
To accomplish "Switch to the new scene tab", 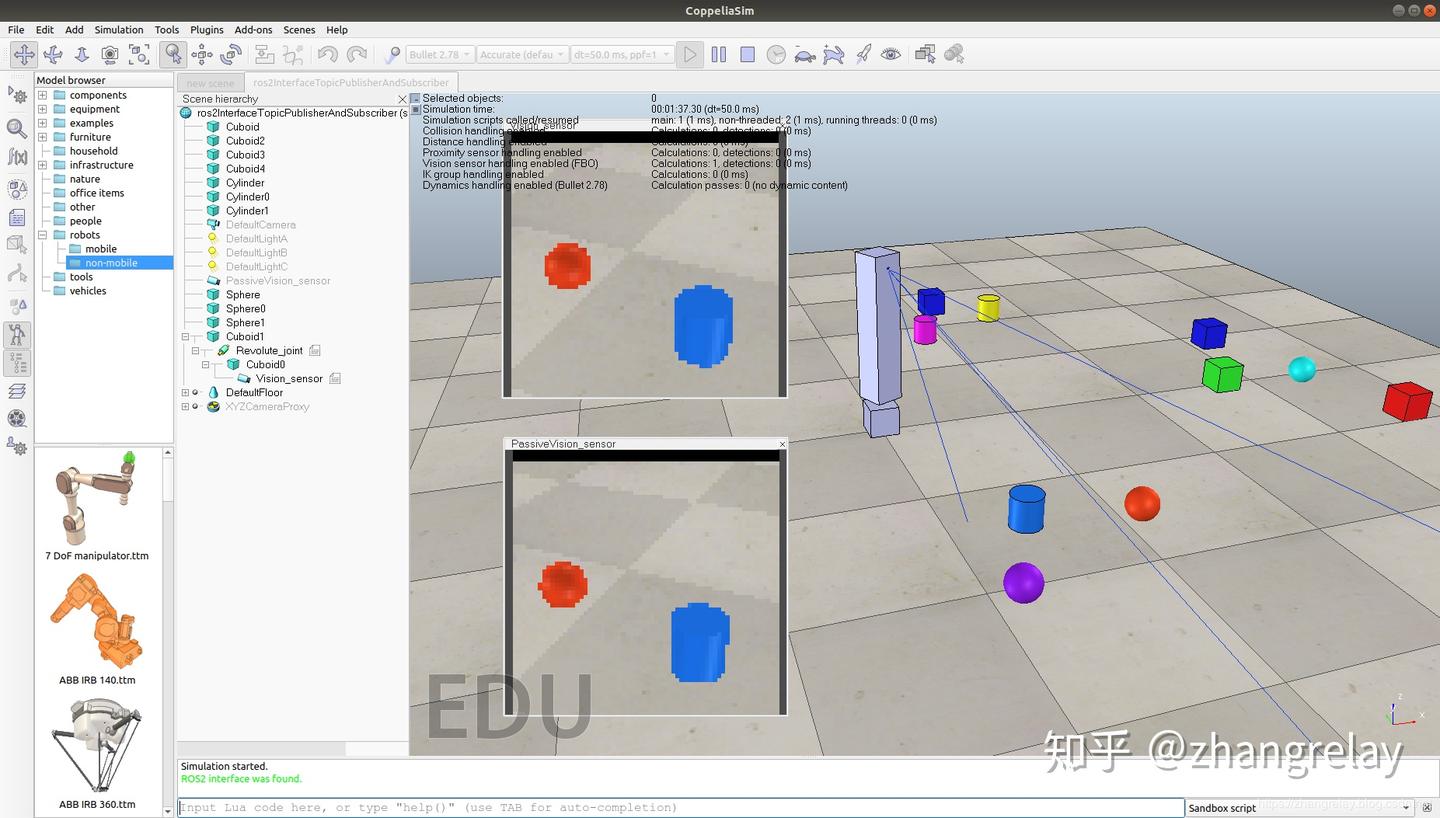I will point(210,83).
